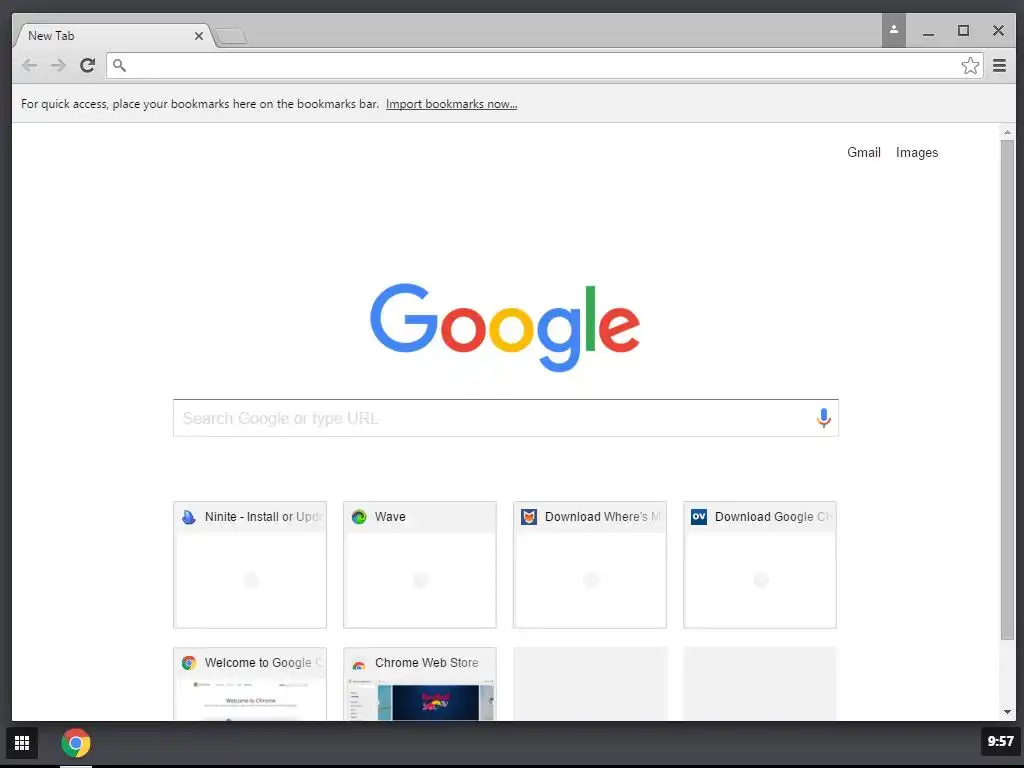Open Images link
1024x768 pixels.
916,153
